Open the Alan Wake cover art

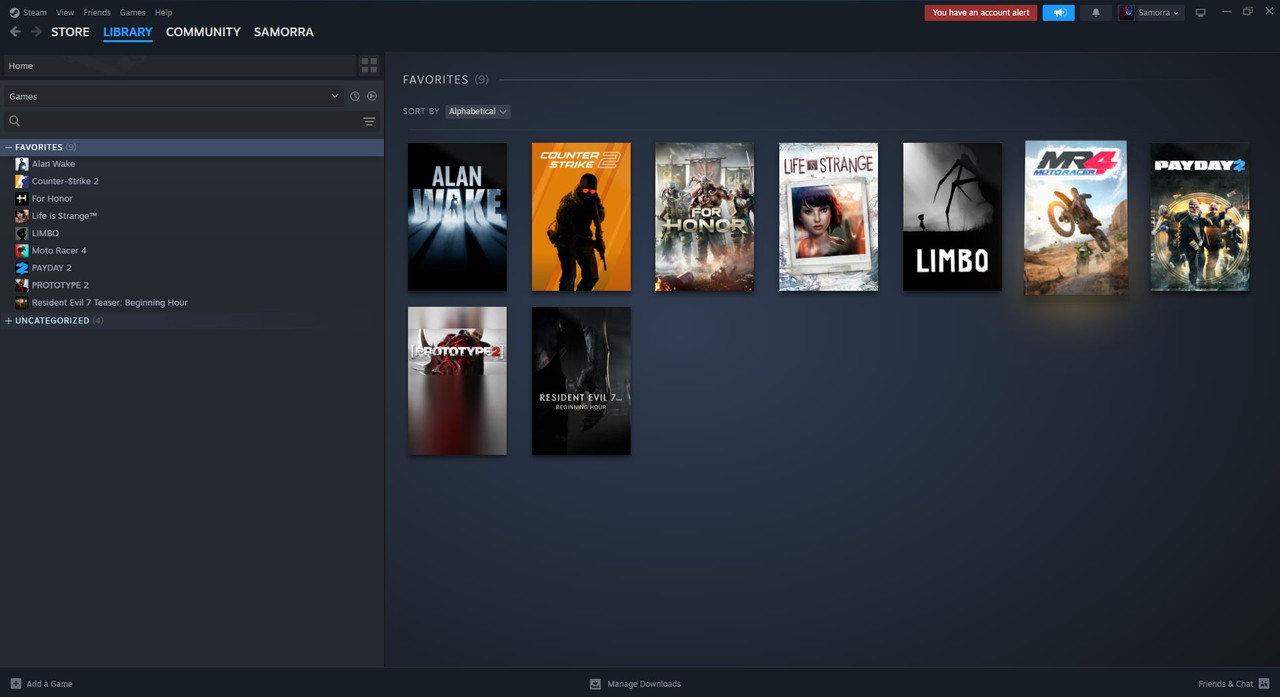(457, 217)
